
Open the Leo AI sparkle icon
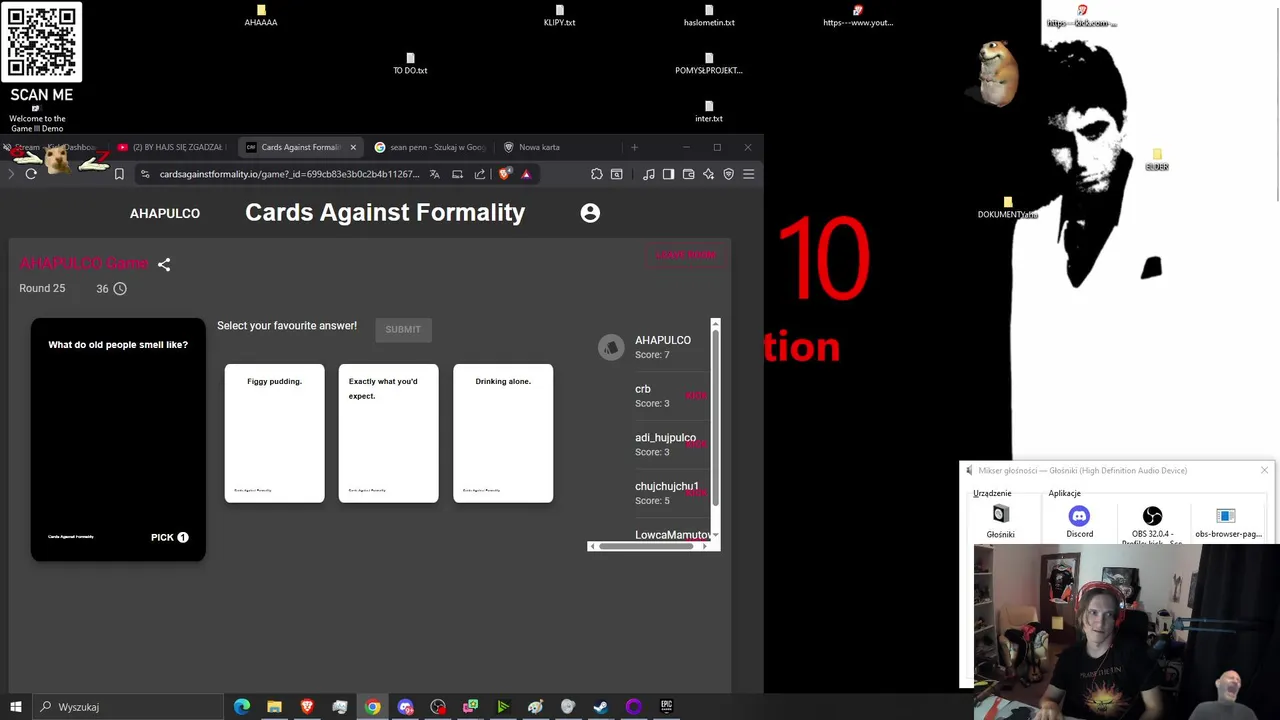(708, 174)
